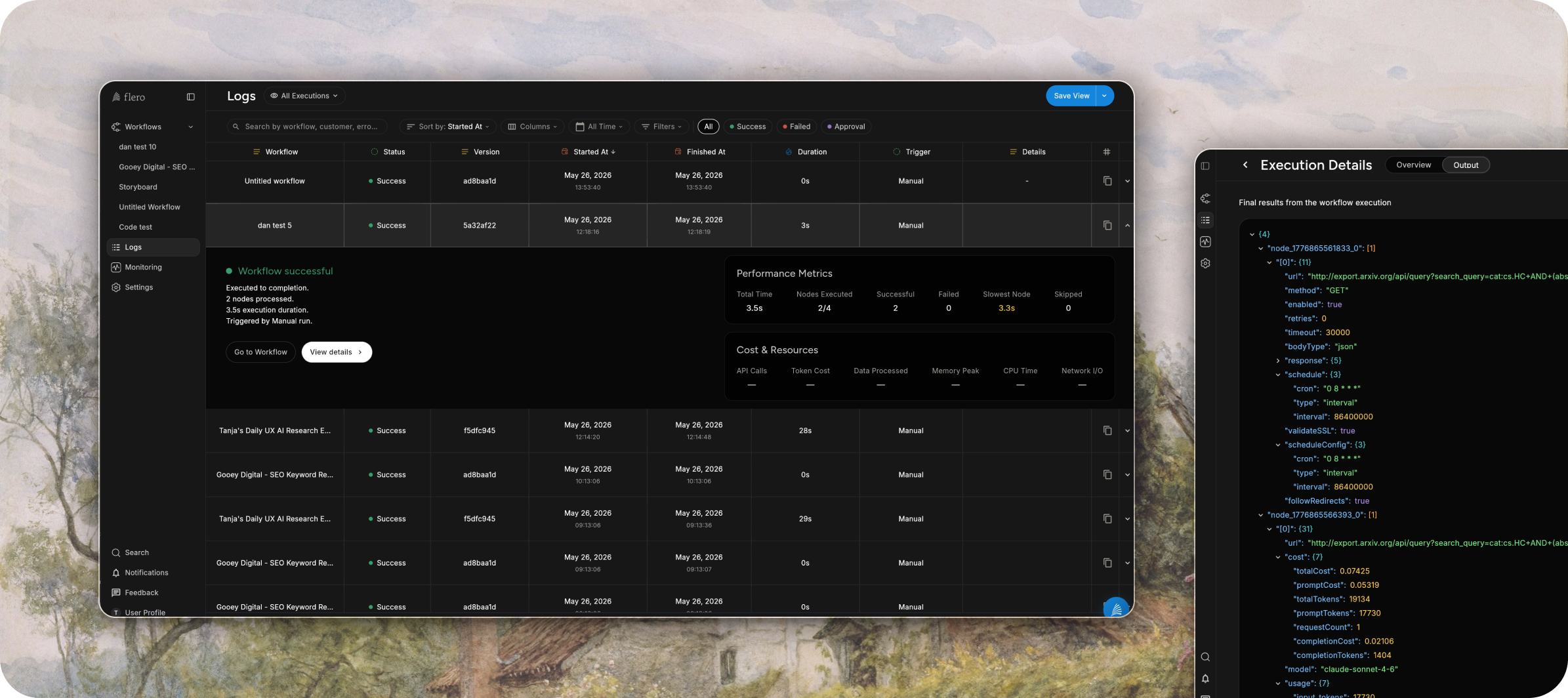The height and width of the screenshot is (698, 1568).
Task: Collapse the sidebar panel toggle icon
Action: 191,96
